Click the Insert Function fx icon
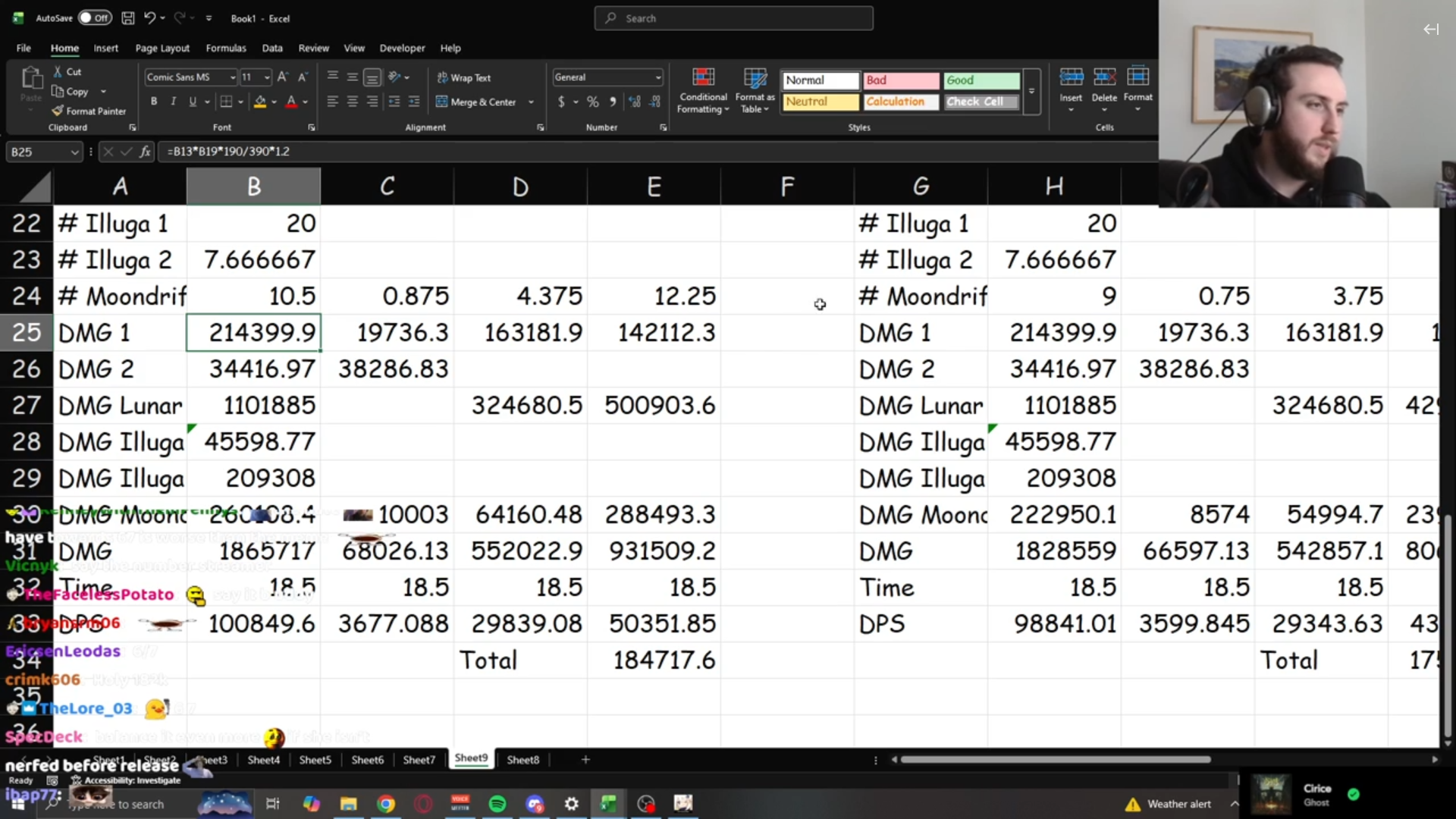The height and width of the screenshot is (819, 1456). 145,152
